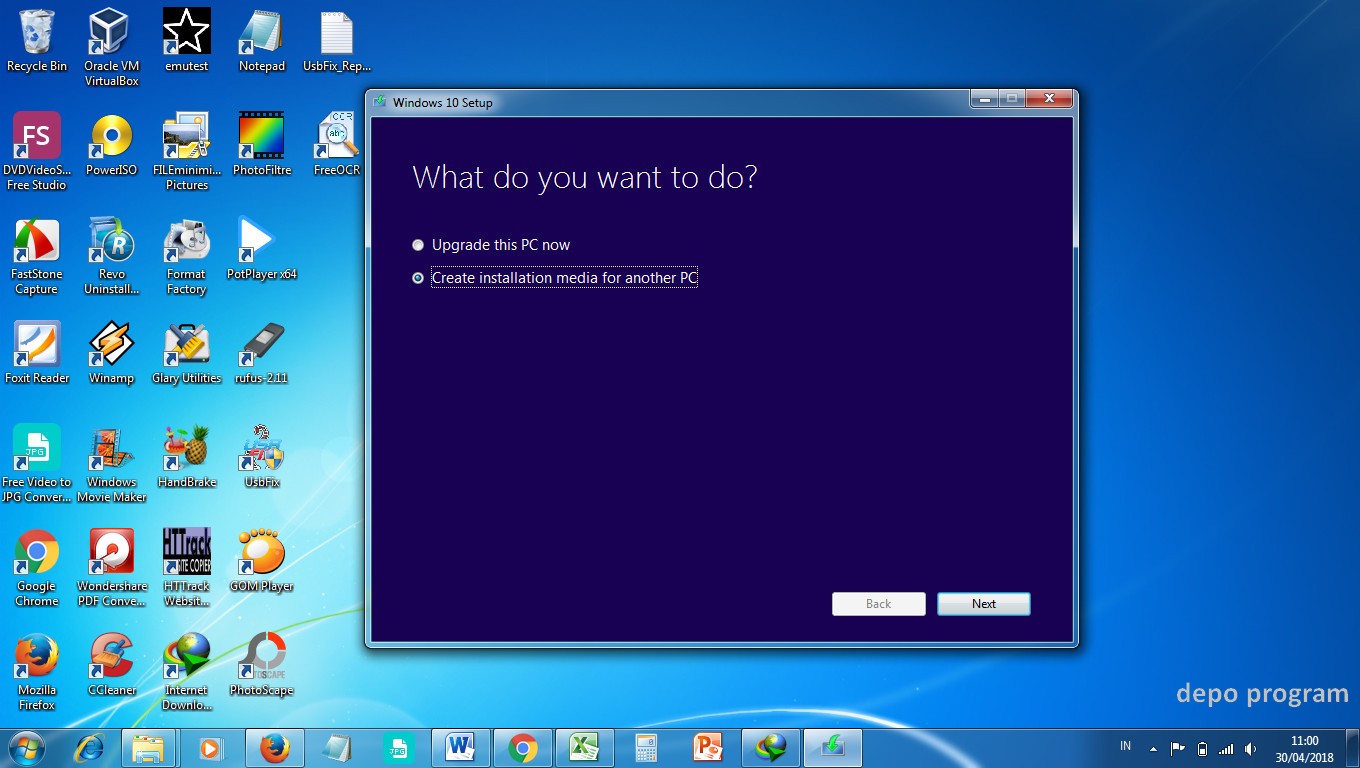Open the clock showing 11:00 30/04/2018

click(1304, 748)
